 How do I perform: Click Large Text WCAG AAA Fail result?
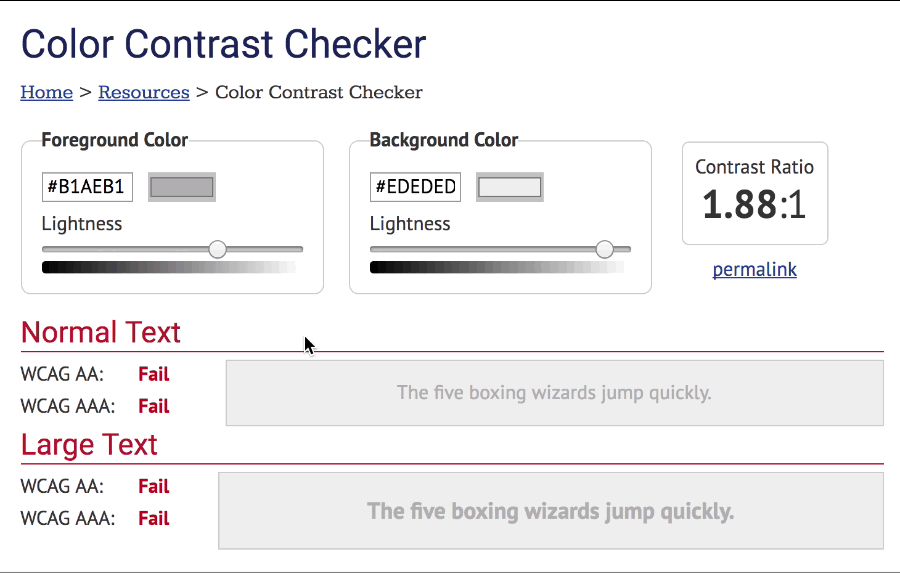153,519
